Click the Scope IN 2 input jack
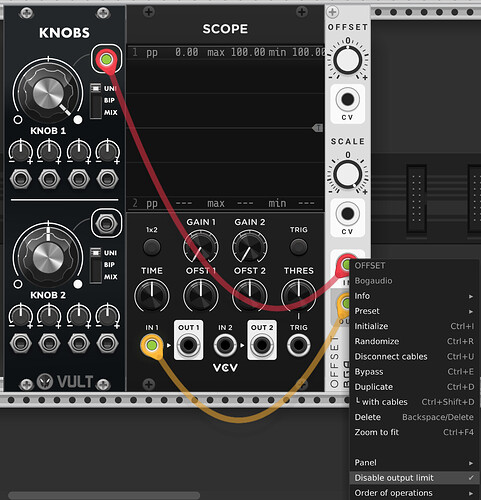This screenshot has width=481, height=500. click(225, 345)
